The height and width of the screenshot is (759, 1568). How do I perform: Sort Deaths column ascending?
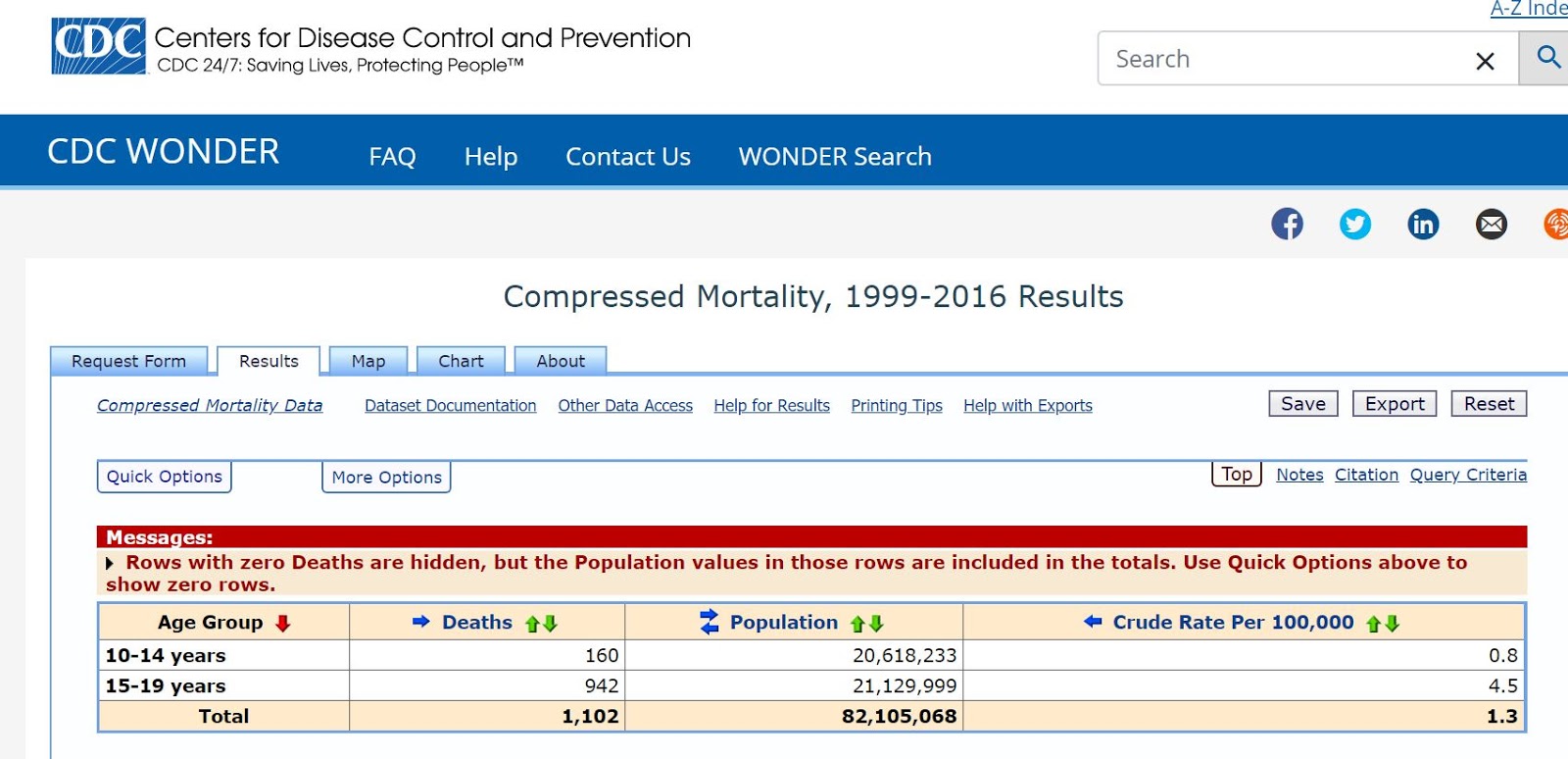pos(533,624)
